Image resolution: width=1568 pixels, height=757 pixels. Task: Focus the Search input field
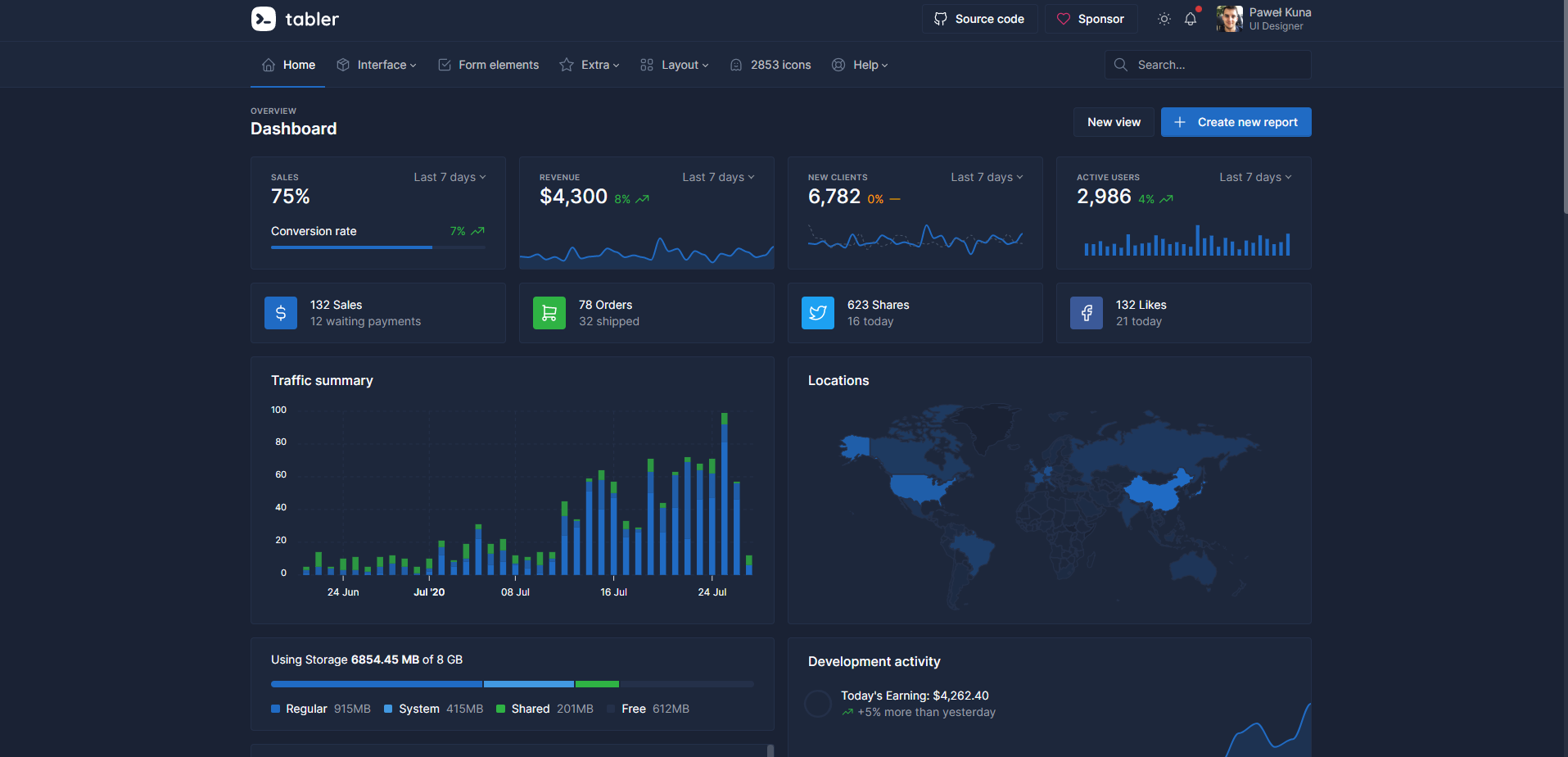pos(1208,65)
